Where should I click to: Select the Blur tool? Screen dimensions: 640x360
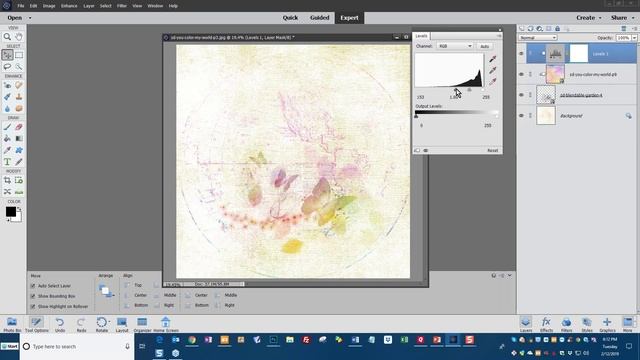coord(7,109)
